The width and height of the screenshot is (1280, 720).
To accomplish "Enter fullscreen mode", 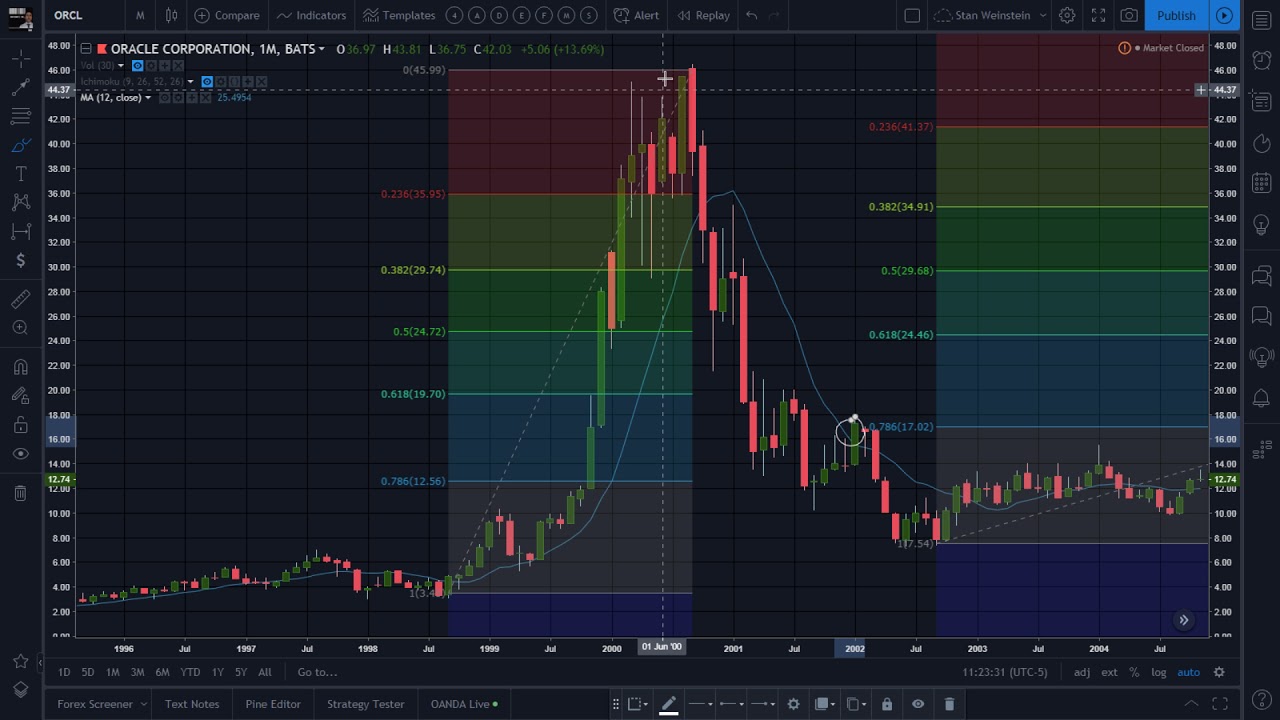I will pyautogui.click(x=1098, y=15).
